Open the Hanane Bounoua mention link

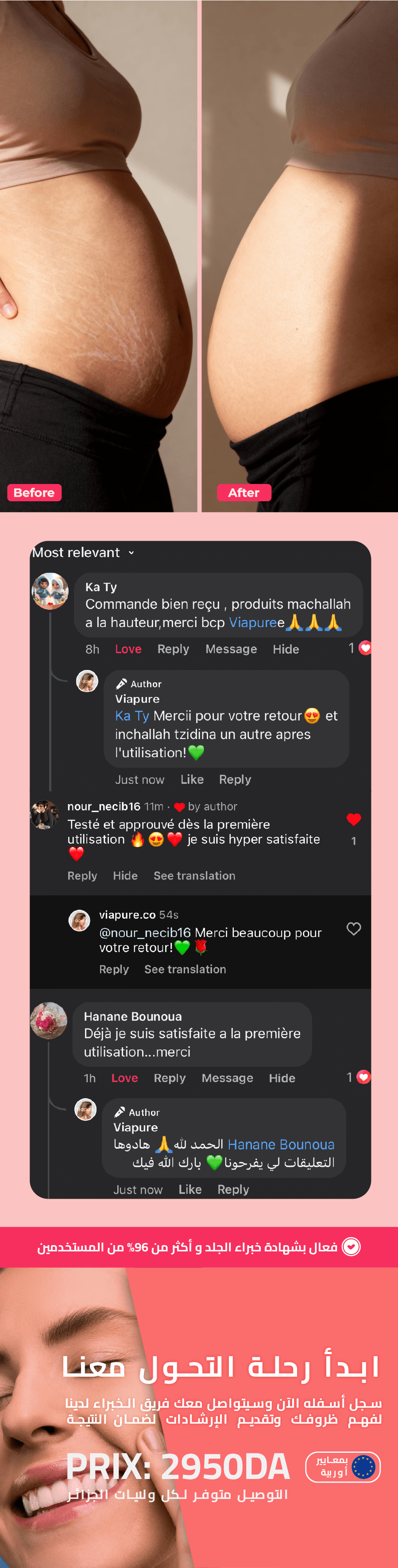click(281, 1144)
